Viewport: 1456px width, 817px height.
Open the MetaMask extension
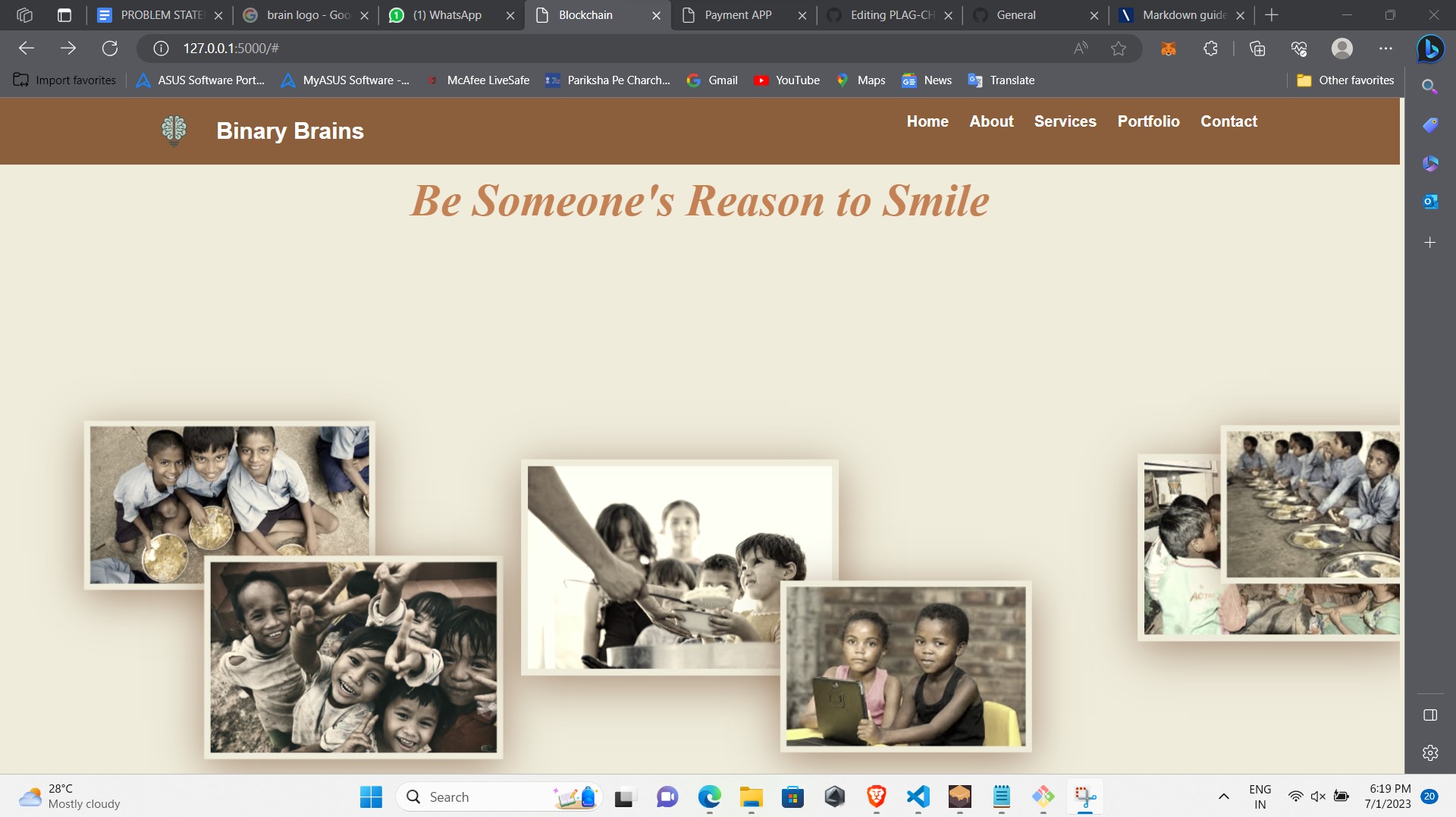(1168, 48)
